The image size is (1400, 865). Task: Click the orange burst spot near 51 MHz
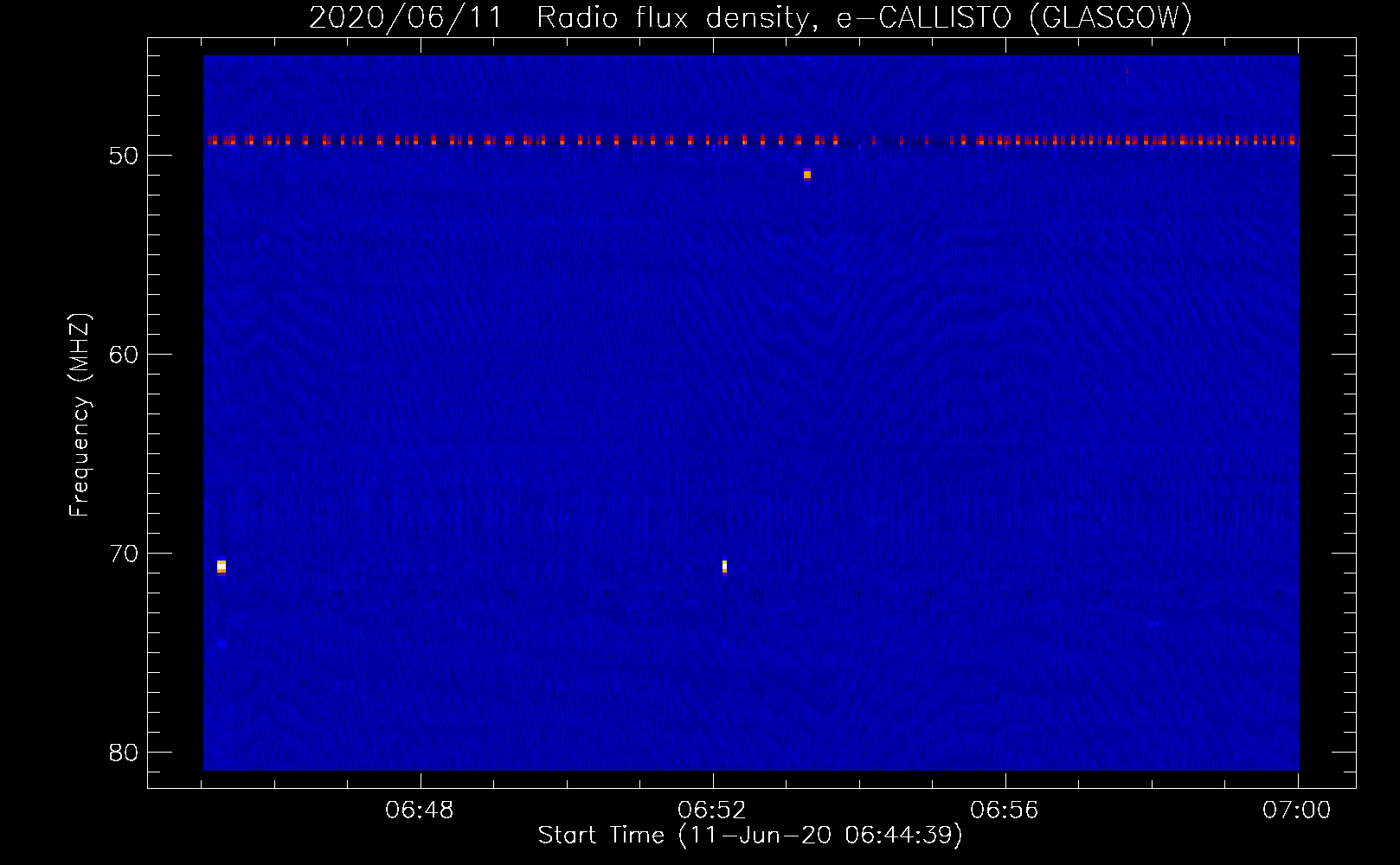[x=807, y=175]
